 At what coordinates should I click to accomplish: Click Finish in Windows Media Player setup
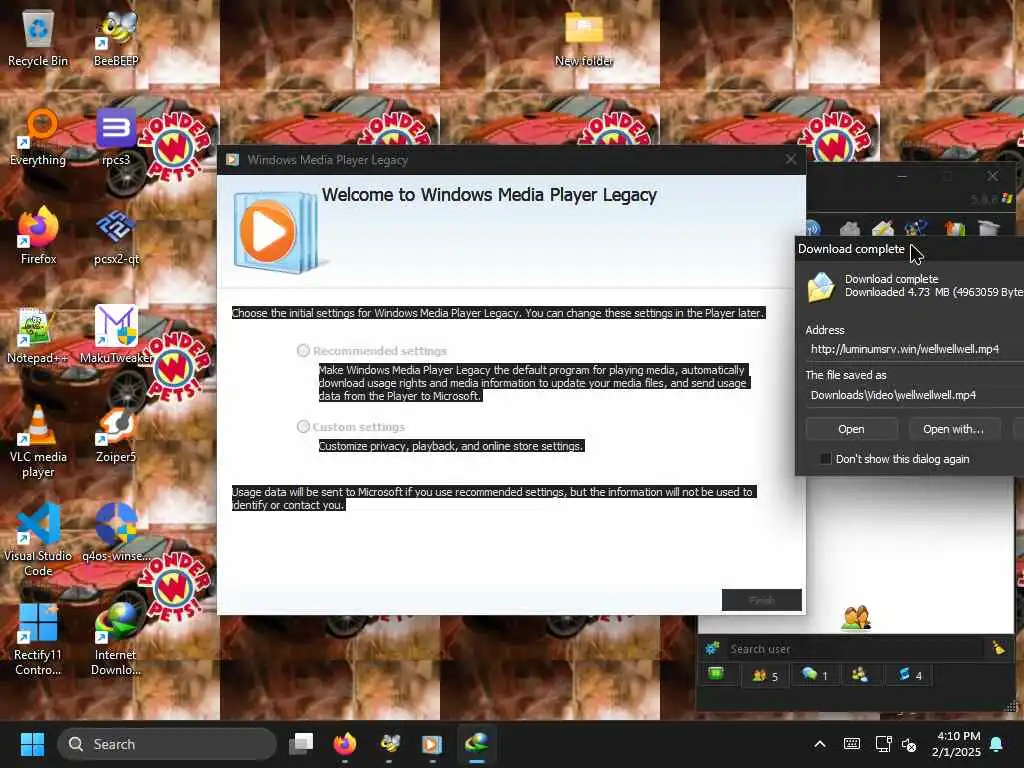point(761,600)
